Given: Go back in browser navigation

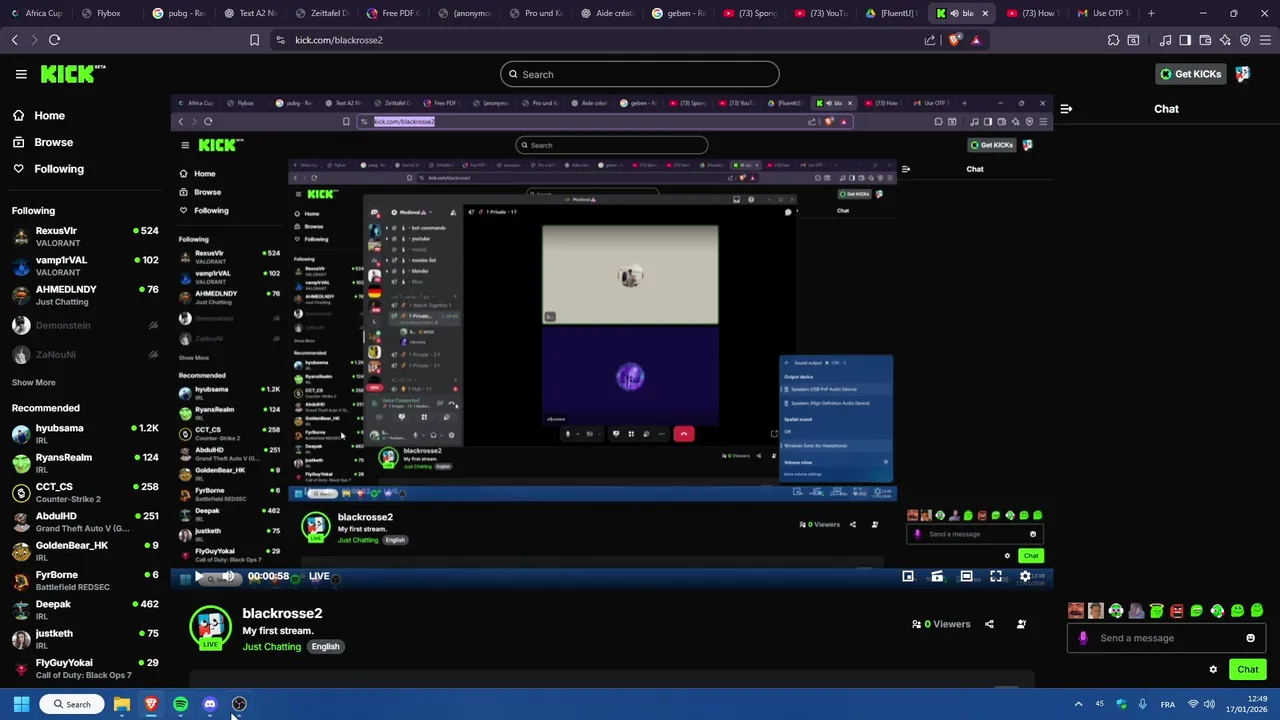Looking at the screenshot, I should click(14, 40).
